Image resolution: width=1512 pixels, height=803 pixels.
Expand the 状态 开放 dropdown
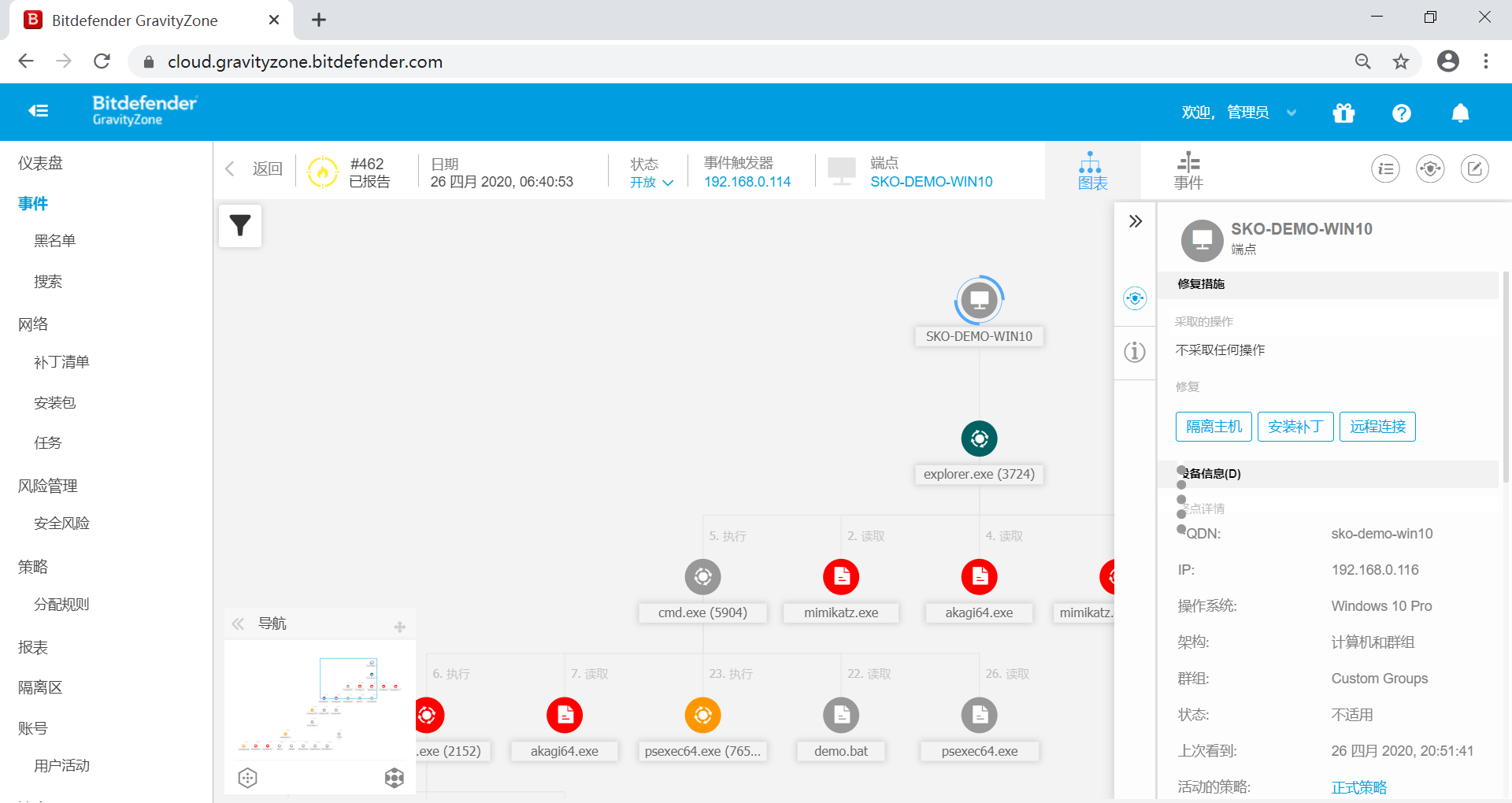tap(651, 182)
